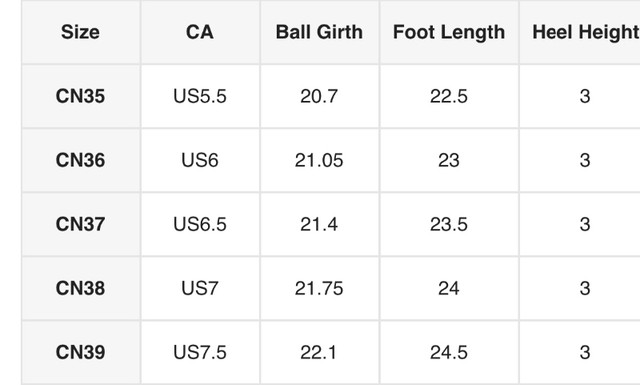Select the US5.5 cell
The height and width of the screenshot is (385, 640).
200,96
